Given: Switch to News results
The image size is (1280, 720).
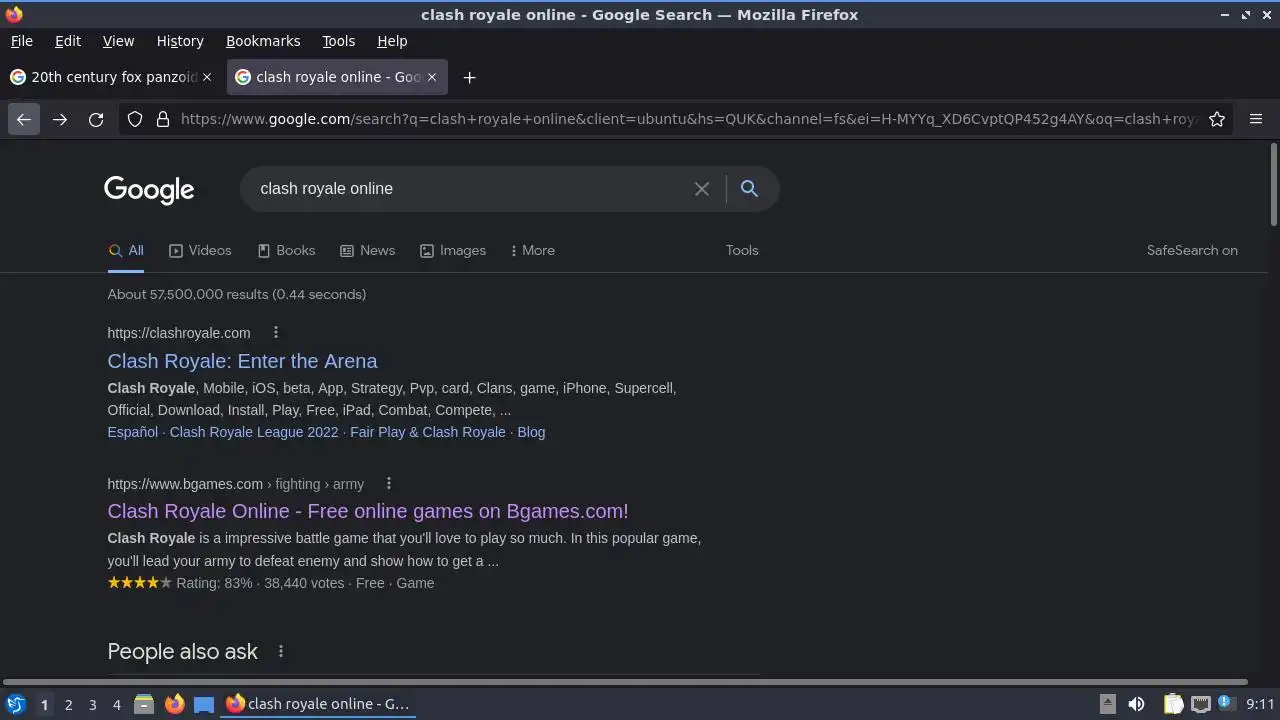Looking at the screenshot, I should click(x=367, y=250).
